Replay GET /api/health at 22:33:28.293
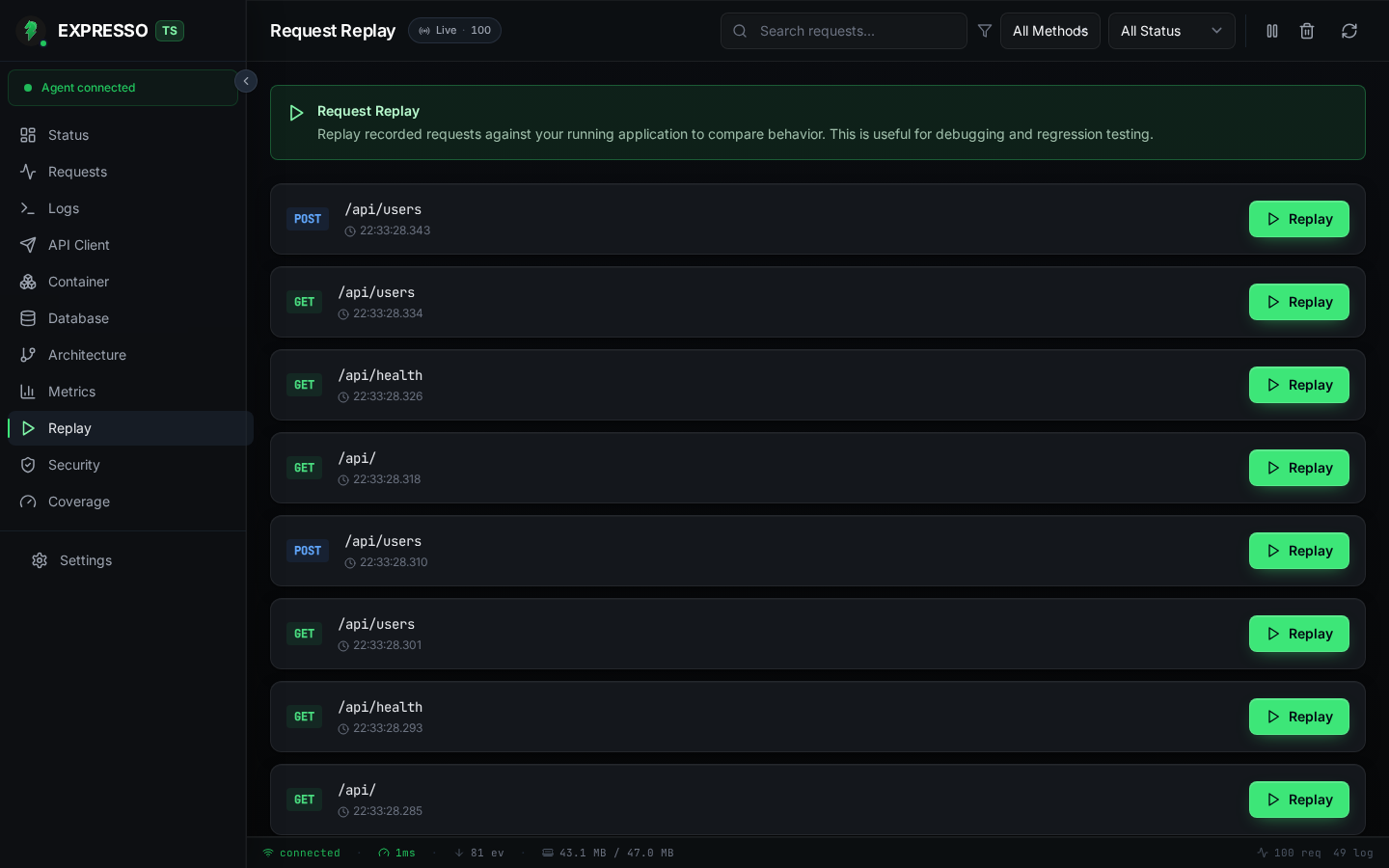Viewport: 1389px width, 868px height. coord(1299,717)
